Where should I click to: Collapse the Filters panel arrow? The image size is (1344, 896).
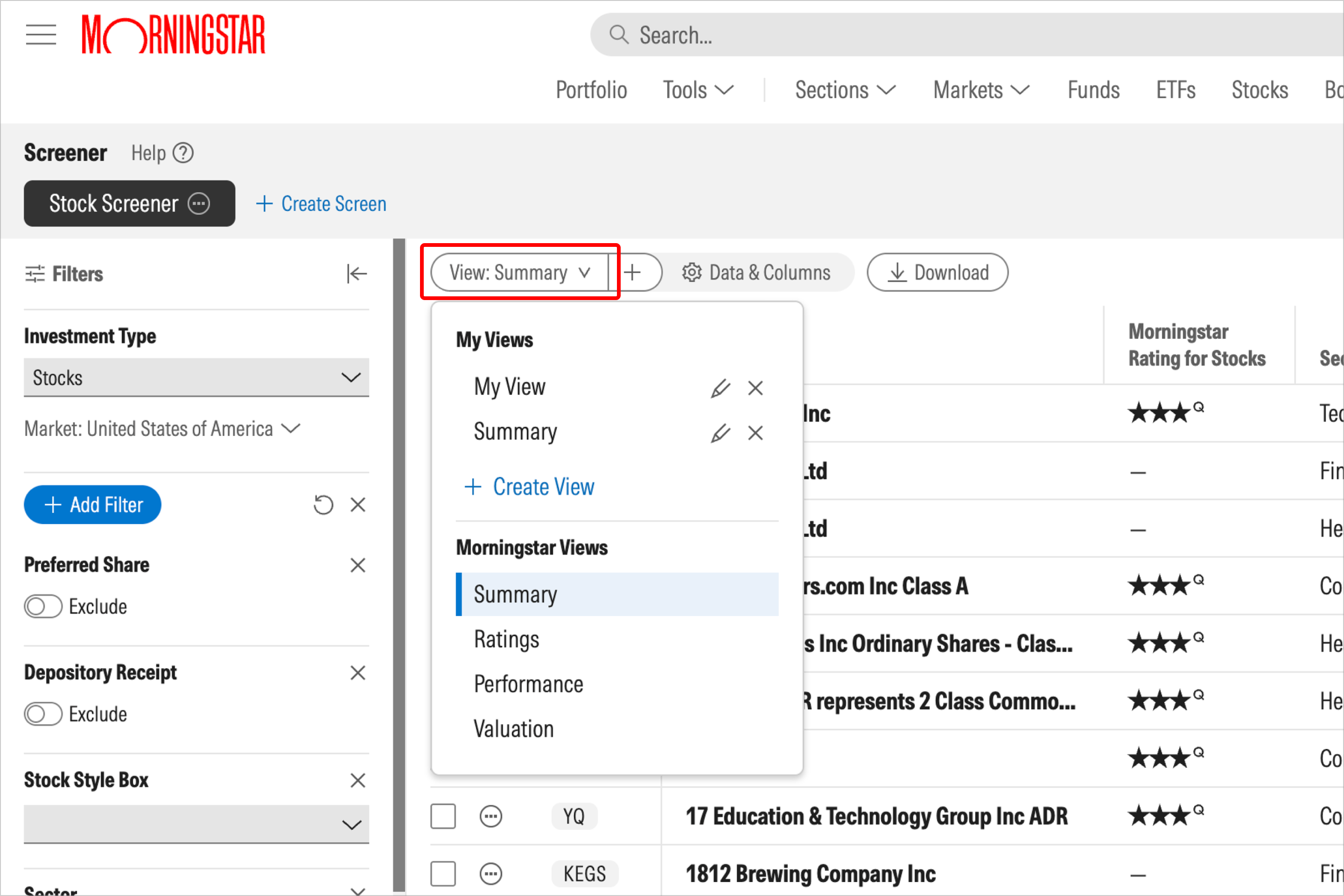[x=357, y=274]
